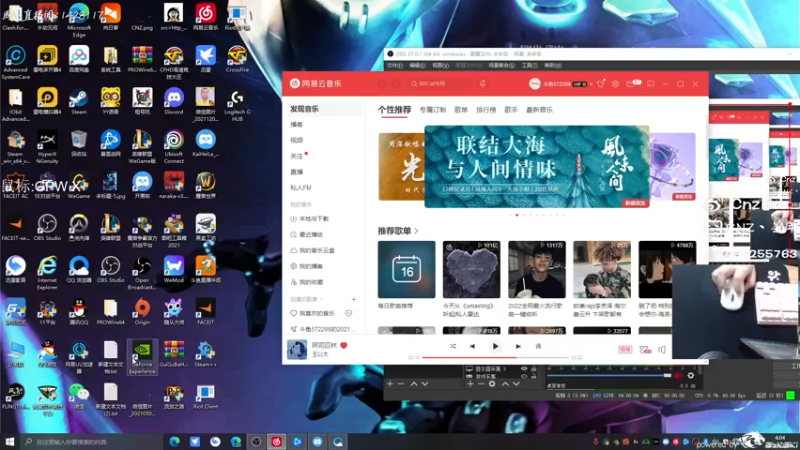Switch to the 歌单 tab

[461, 110]
